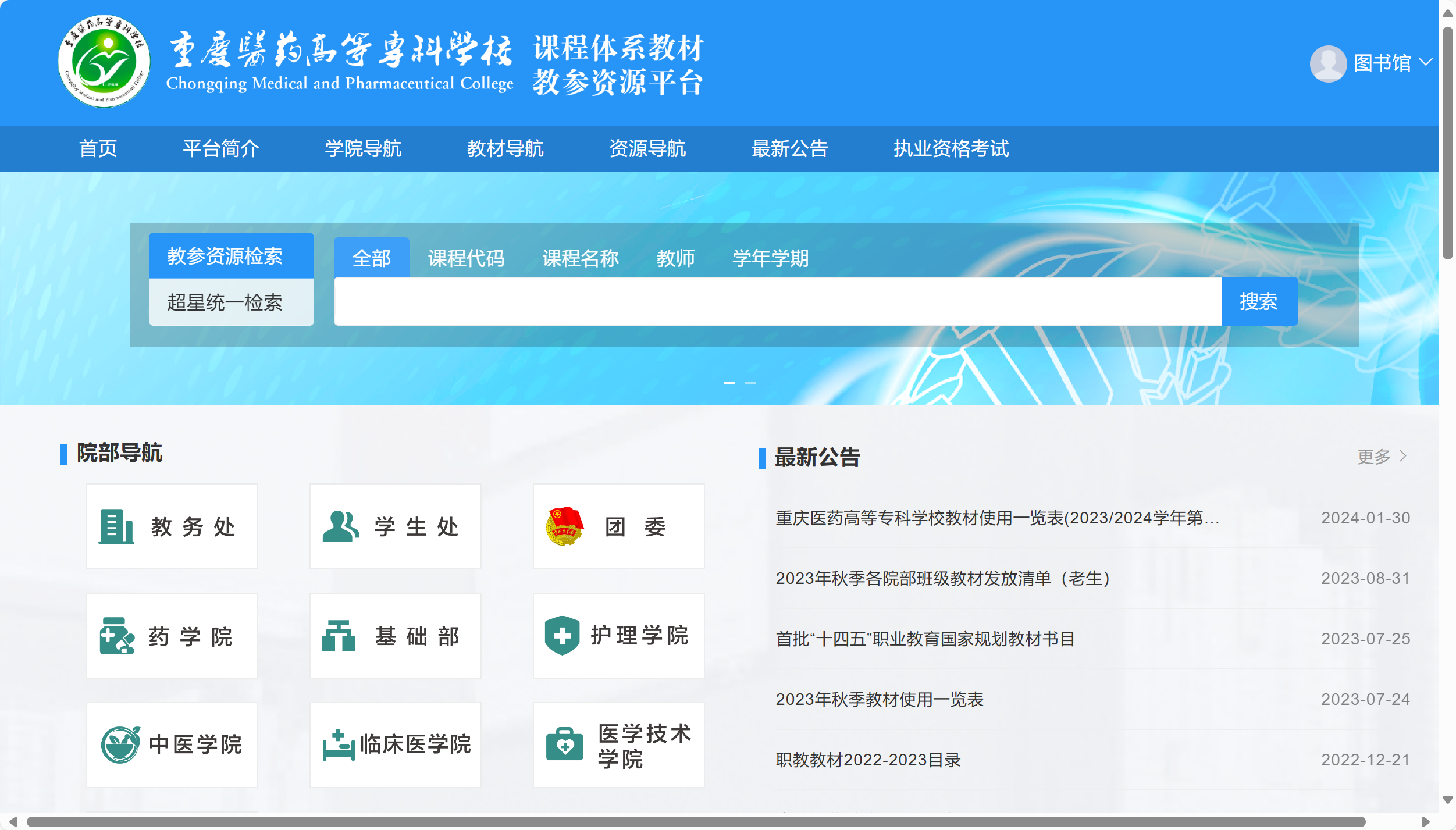Click the horizontal scrollbar at bottom
Image resolution: width=1456 pixels, height=830 pixels.
click(695, 821)
